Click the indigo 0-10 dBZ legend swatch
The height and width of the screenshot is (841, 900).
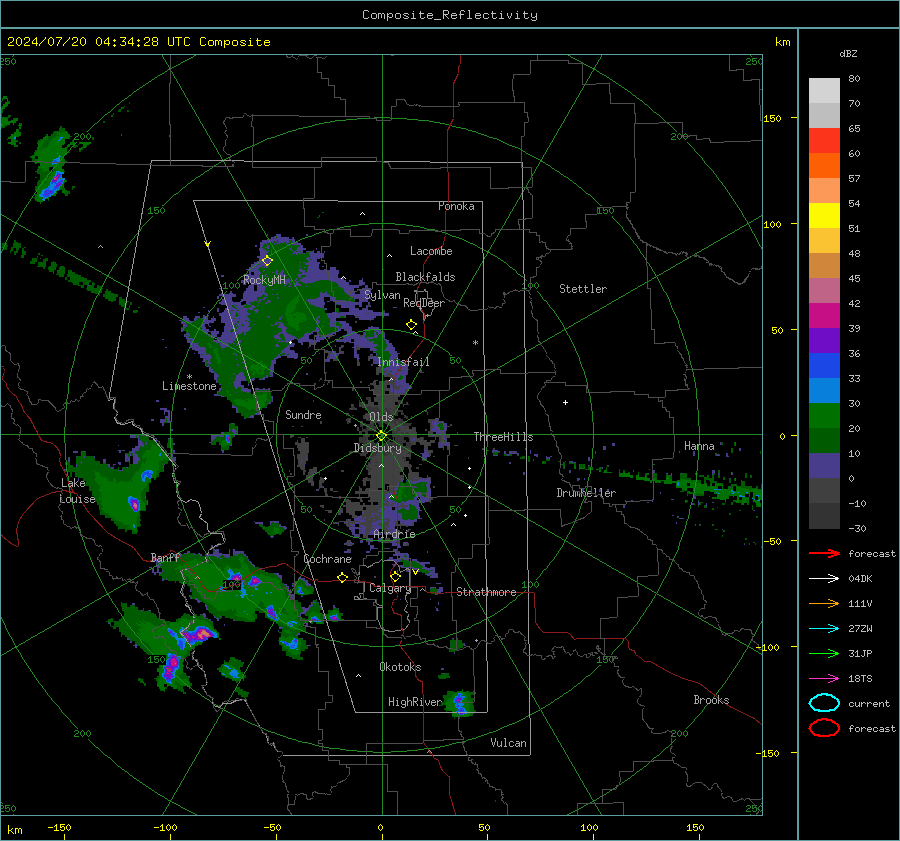coord(824,466)
